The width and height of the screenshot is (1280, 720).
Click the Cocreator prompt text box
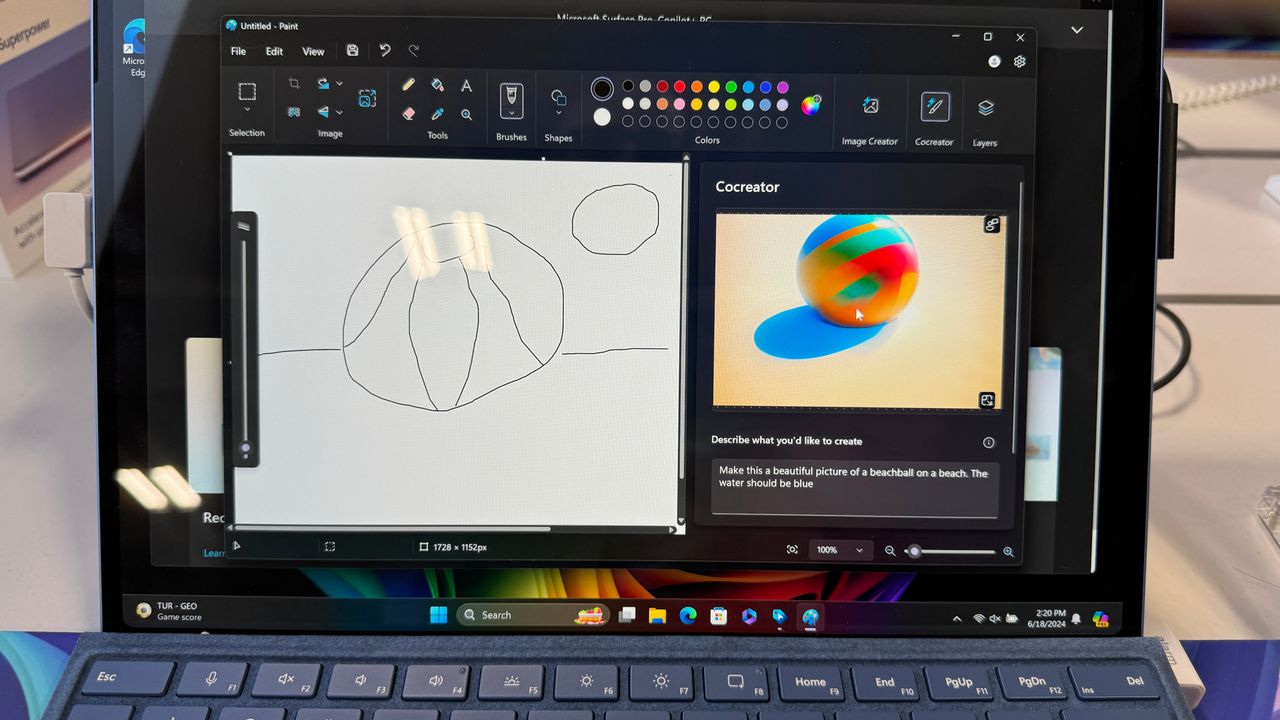point(854,488)
